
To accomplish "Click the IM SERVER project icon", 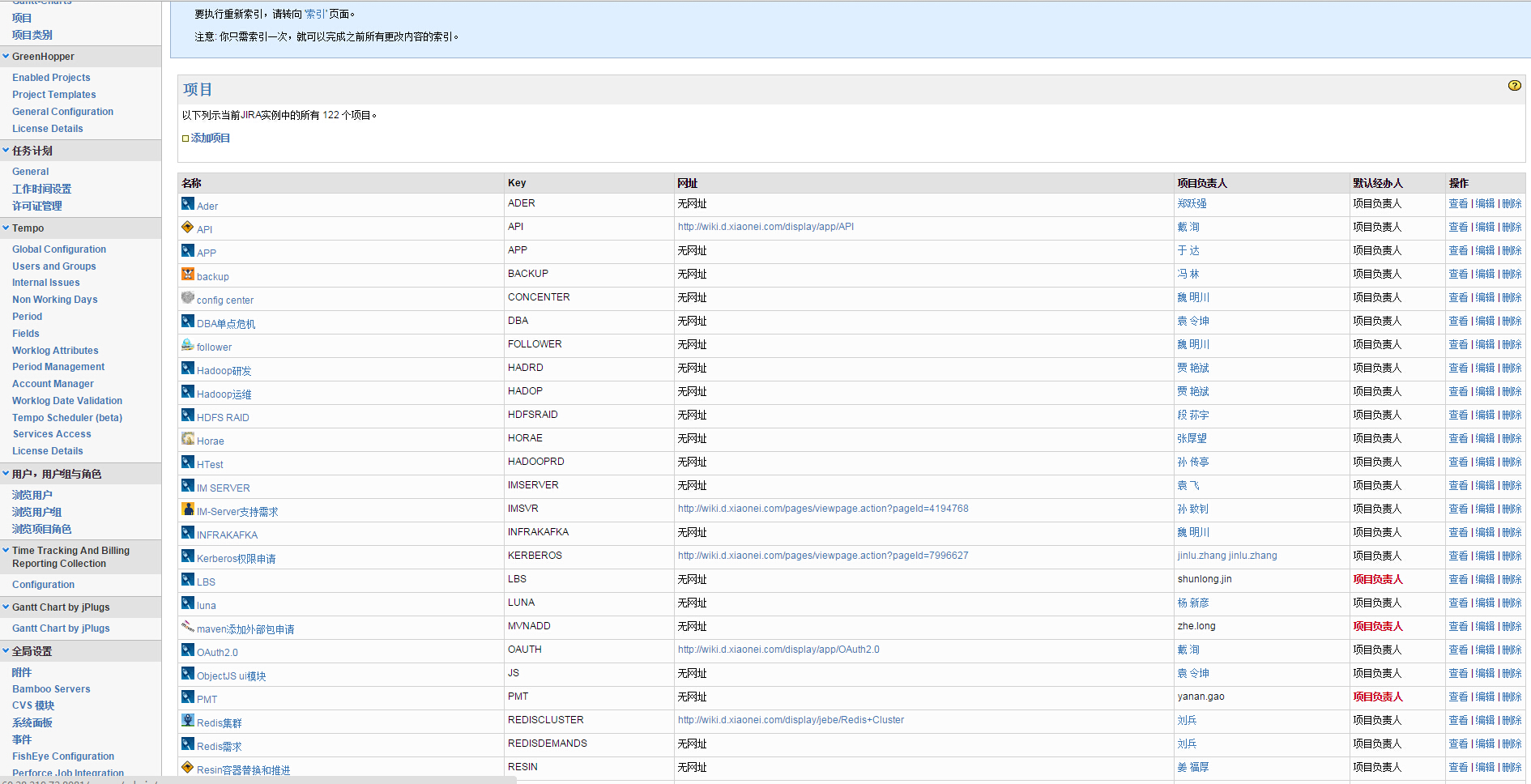I will pos(188,486).
